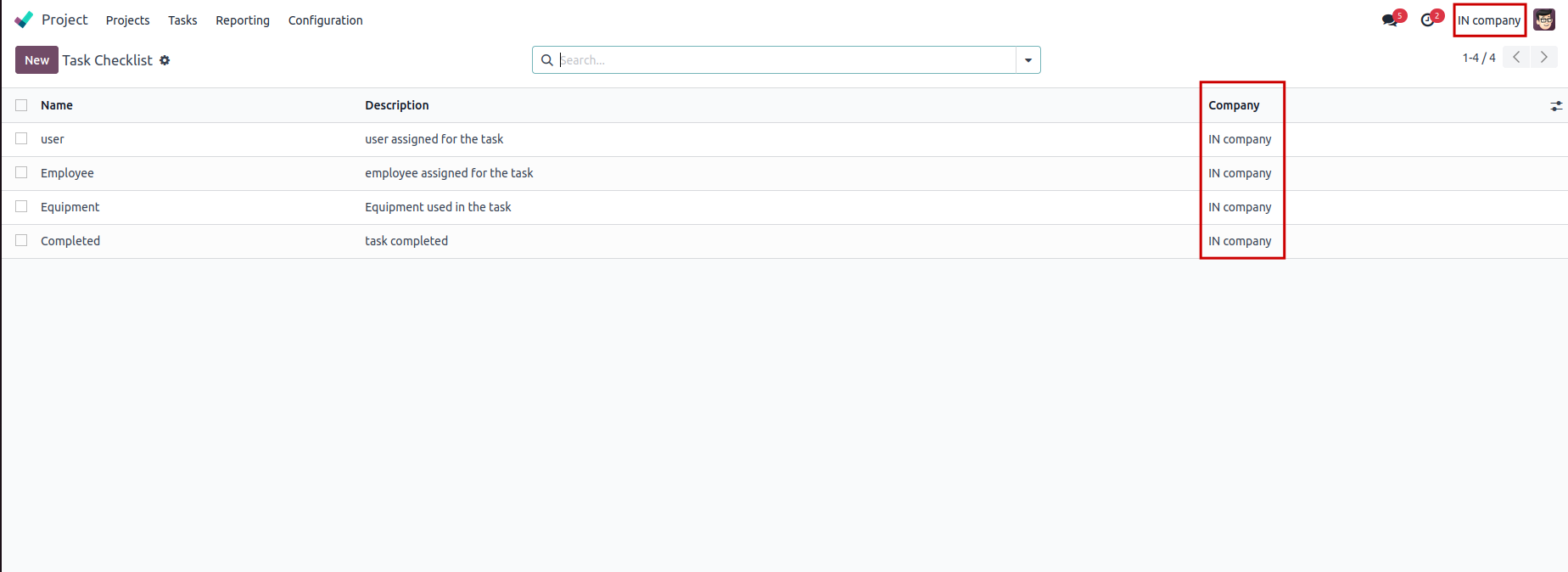Open the Project app home icon
Screen dimensions: 1568x572
tap(24, 20)
